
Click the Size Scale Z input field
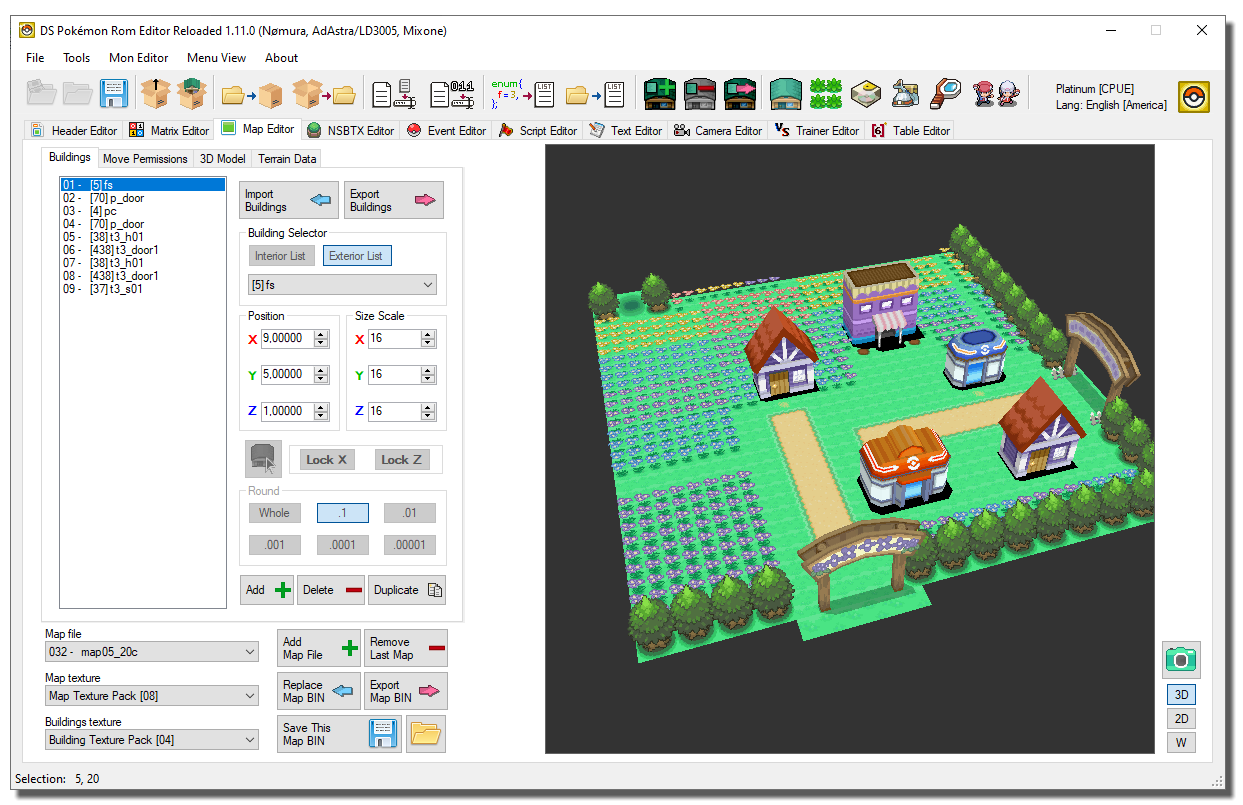pyautogui.click(x=394, y=411)
